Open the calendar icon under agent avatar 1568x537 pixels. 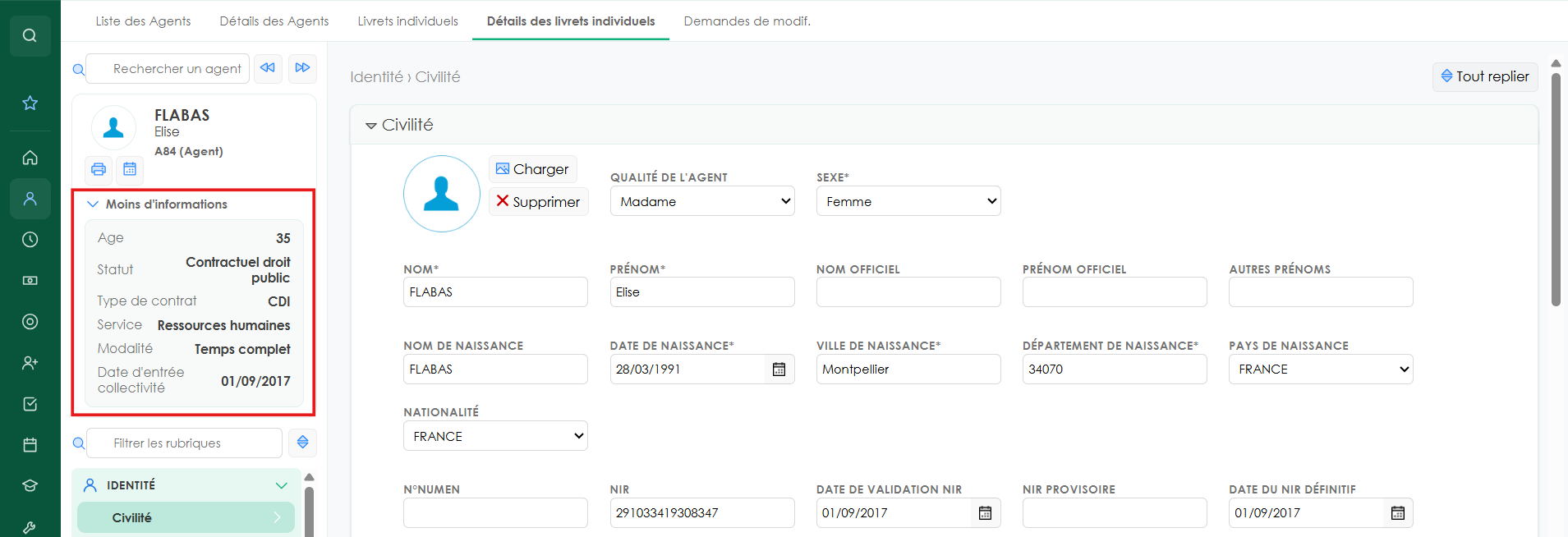(x=130, y=169)
